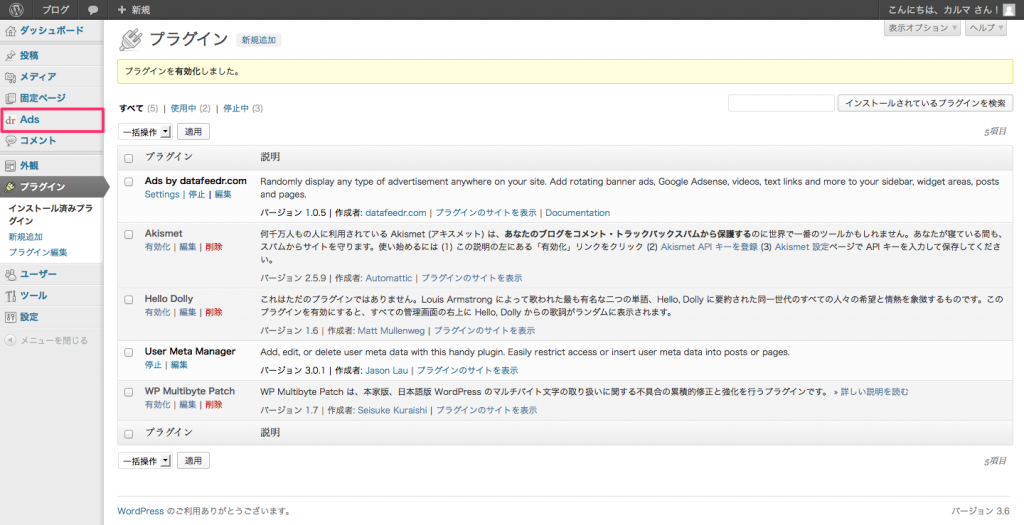The width and height of the screenshot is (1024, 525).
Task: Click the ダッシュボード house icon
Action: pyautogui.click(x=10, y=31)
